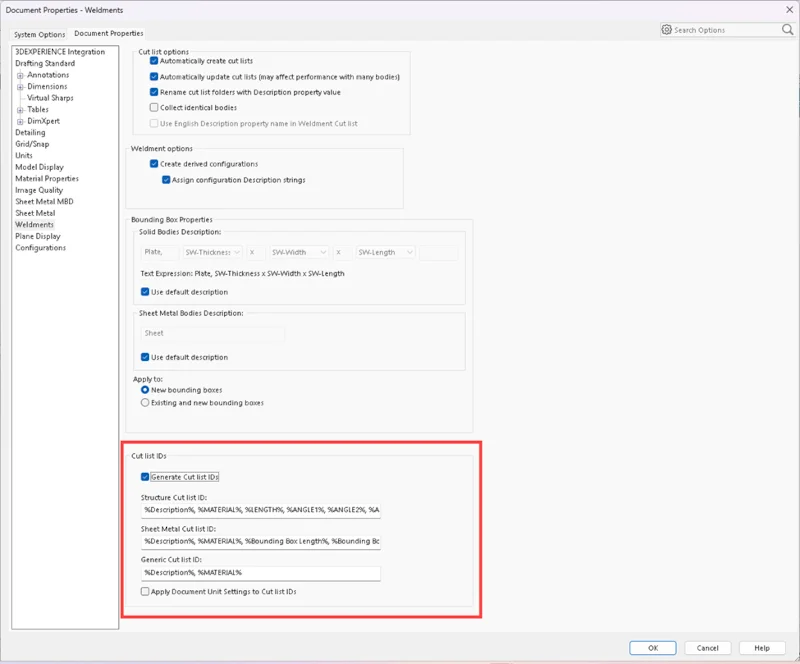800x664 pixels.
Task: Expand the Dimensions tree node
Action: point(20,87)
